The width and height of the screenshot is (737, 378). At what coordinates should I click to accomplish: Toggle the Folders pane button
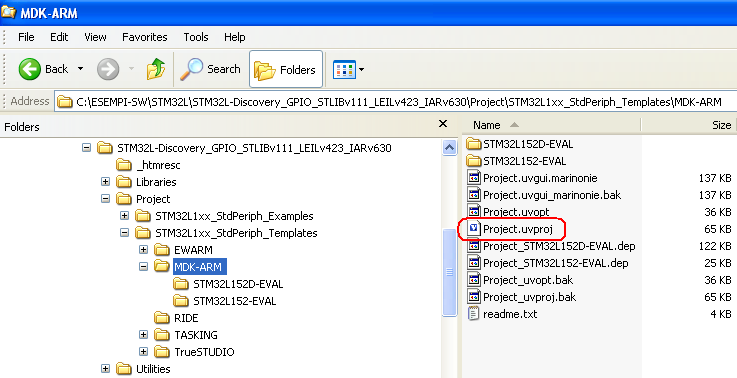coord(286,69)
